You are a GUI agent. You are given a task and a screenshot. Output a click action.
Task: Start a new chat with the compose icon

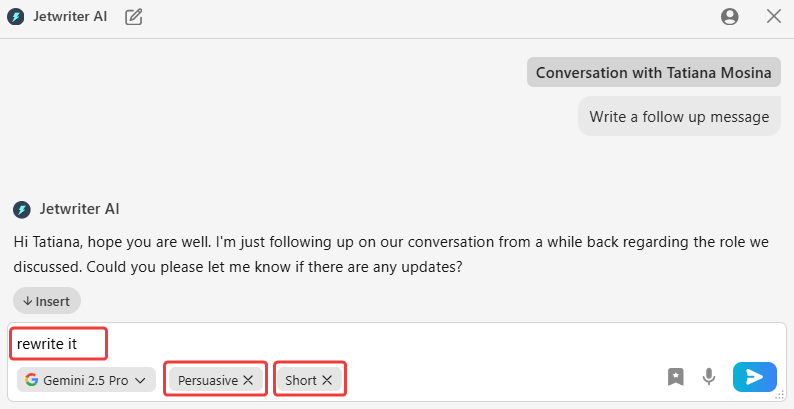(x=133, y=16)
